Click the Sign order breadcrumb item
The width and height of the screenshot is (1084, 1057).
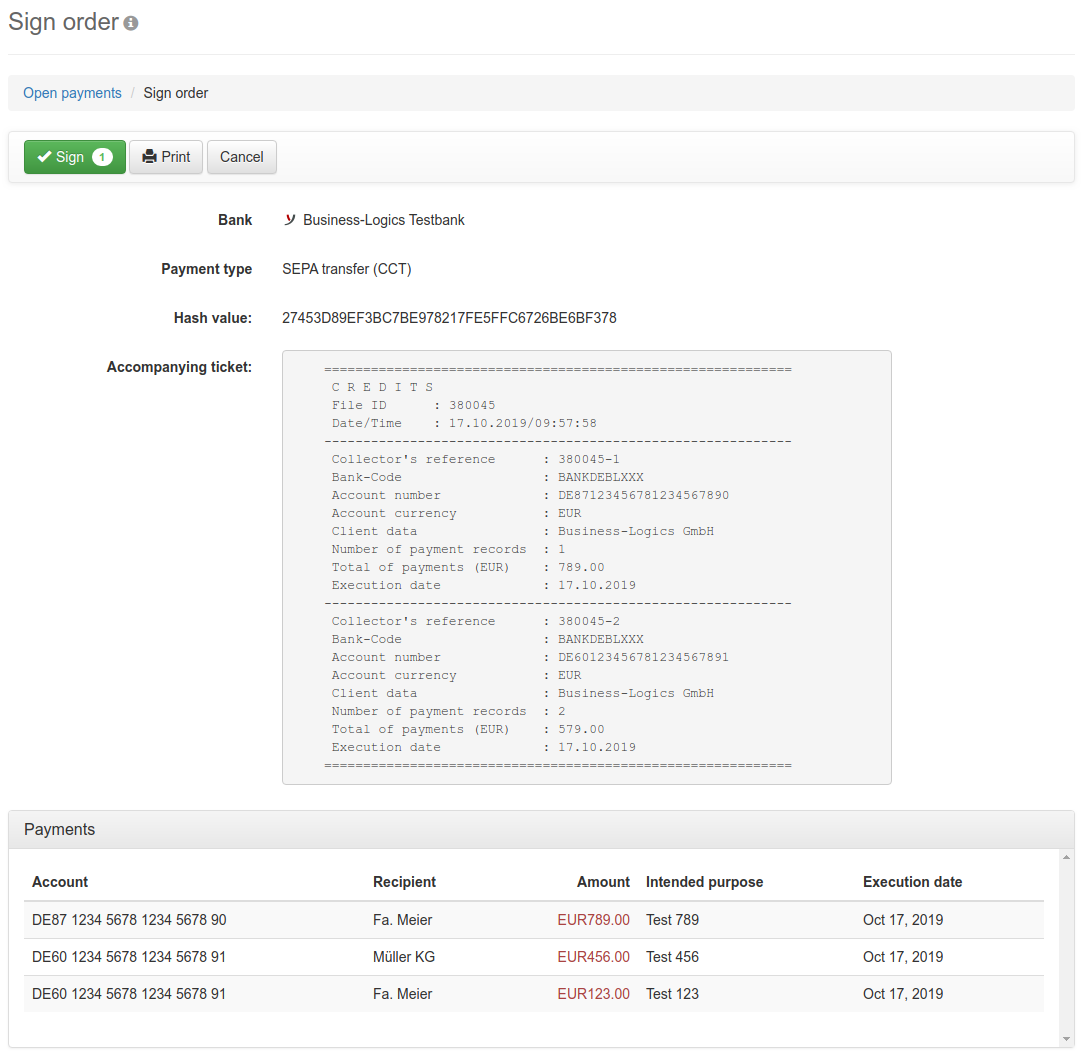click(x=176, y=93)
